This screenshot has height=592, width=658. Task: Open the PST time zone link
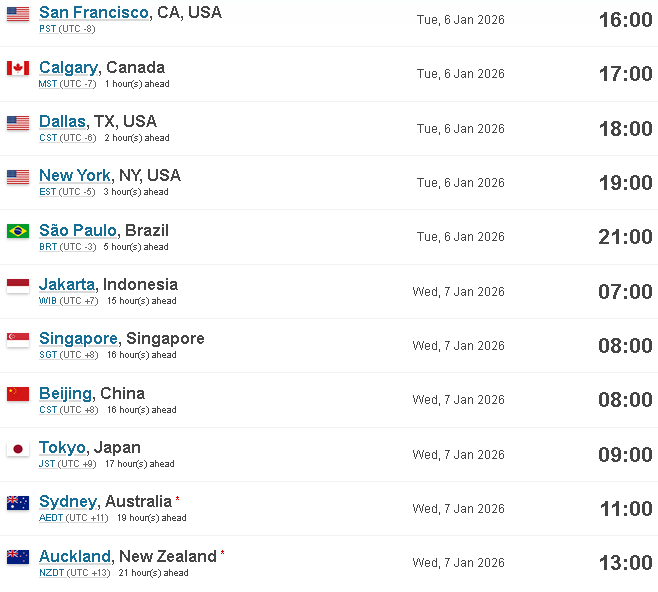point(47,29)
